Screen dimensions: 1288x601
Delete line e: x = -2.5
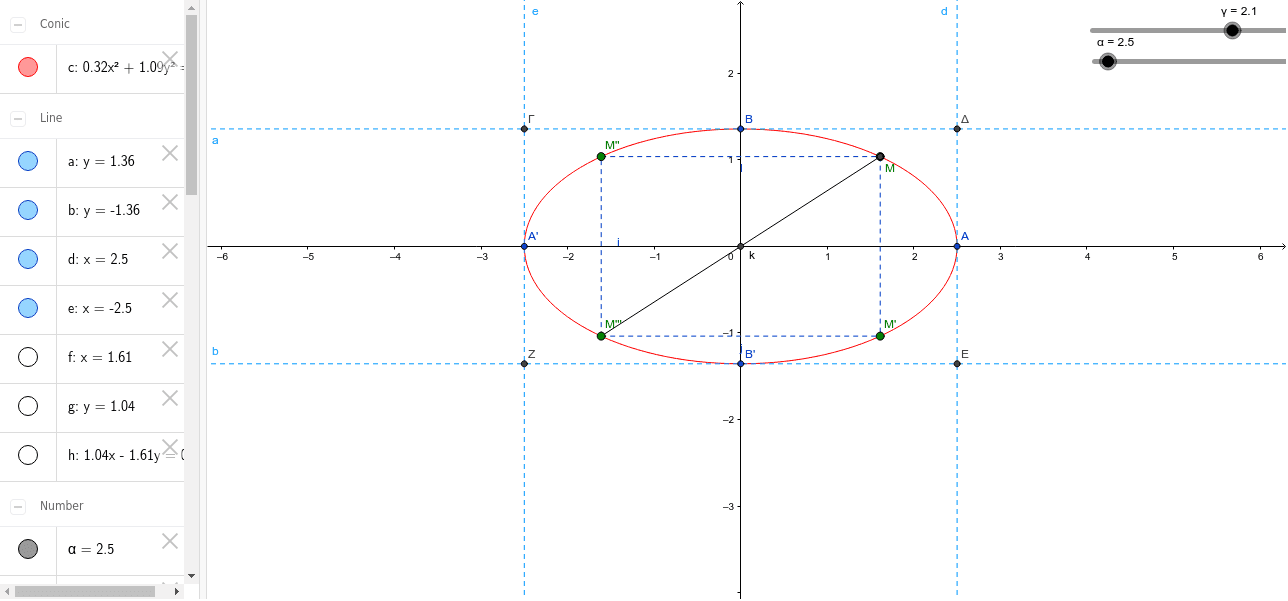(x=170, y=300)
